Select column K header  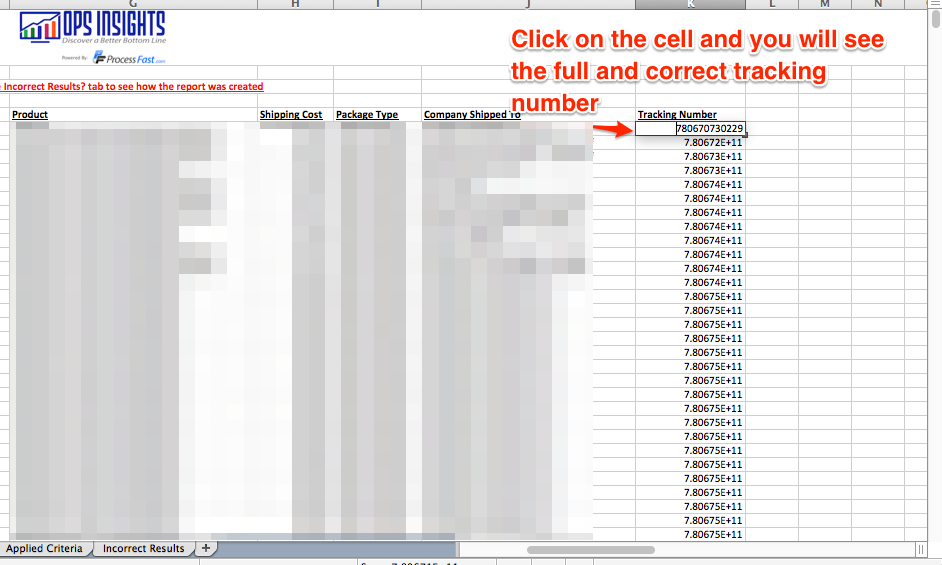pos(690,4)
